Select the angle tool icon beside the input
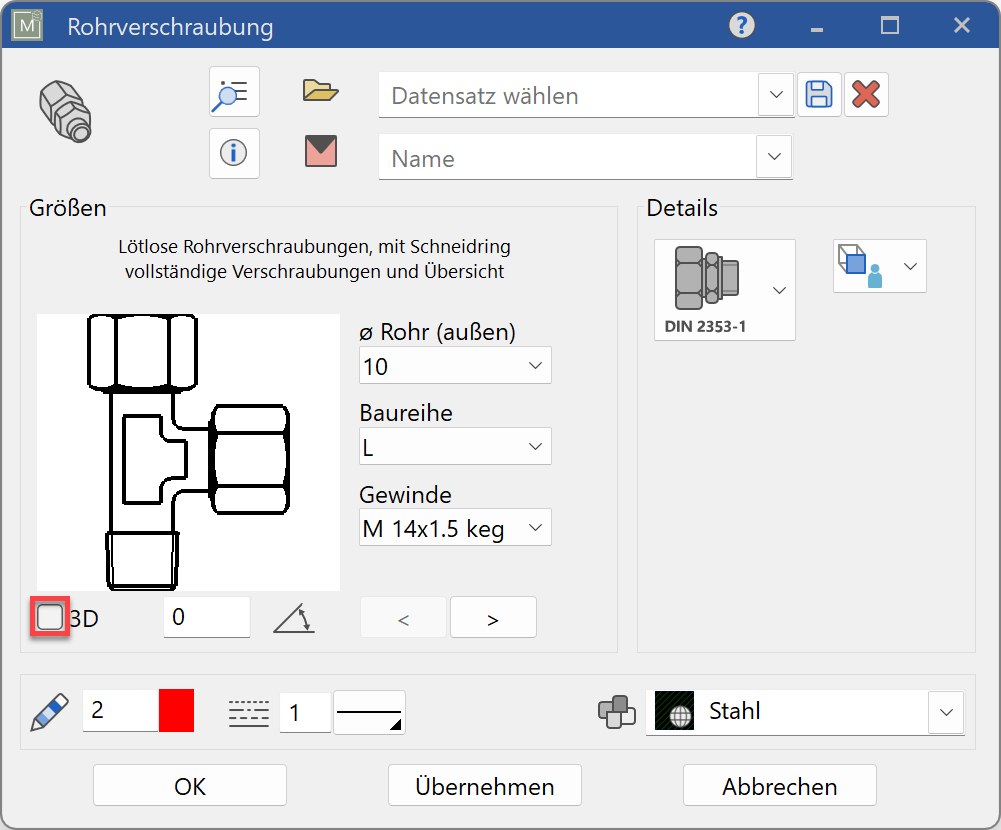Screen dimensions: 1001x830 tap(294, 617)
